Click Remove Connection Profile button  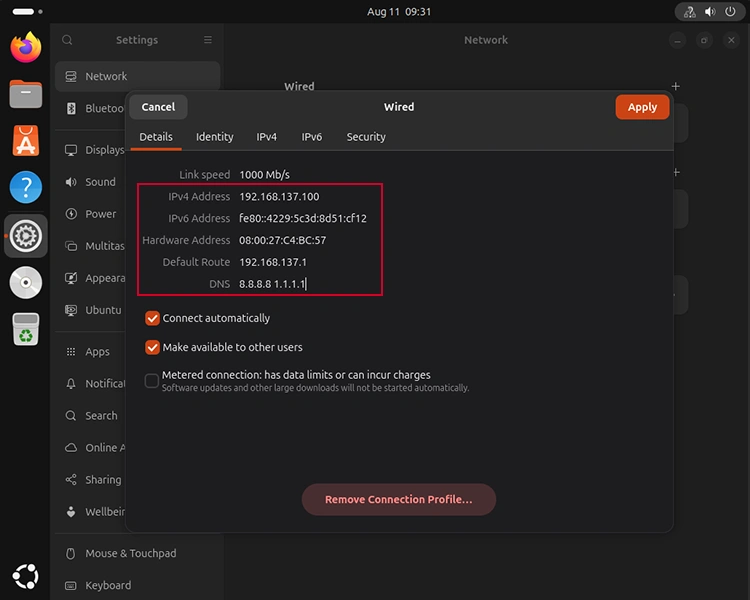point(398,500)
